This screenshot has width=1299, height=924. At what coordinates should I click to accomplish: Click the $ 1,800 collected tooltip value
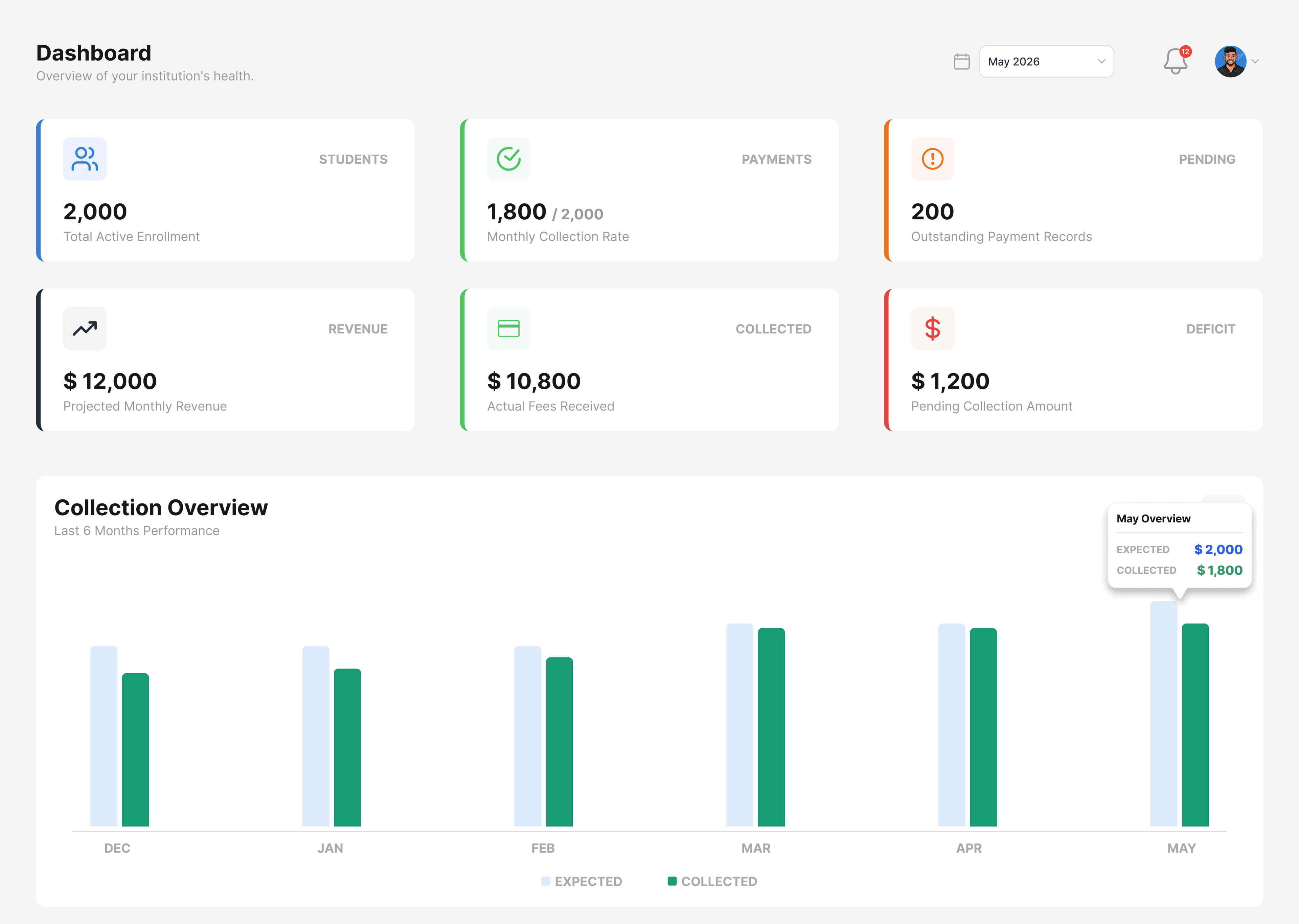1220,570
